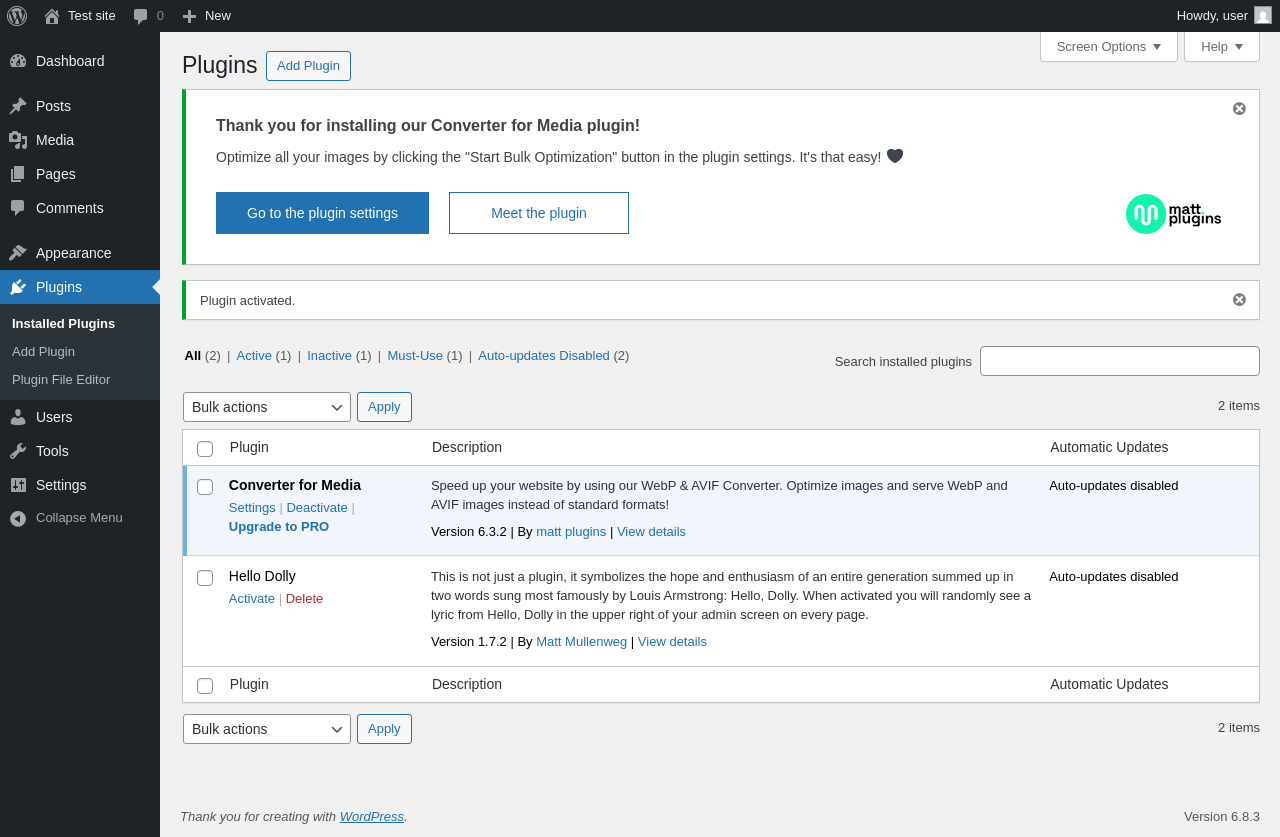Click the Tools wrench icon
1280x837 pixels.
tap(18, 451)
